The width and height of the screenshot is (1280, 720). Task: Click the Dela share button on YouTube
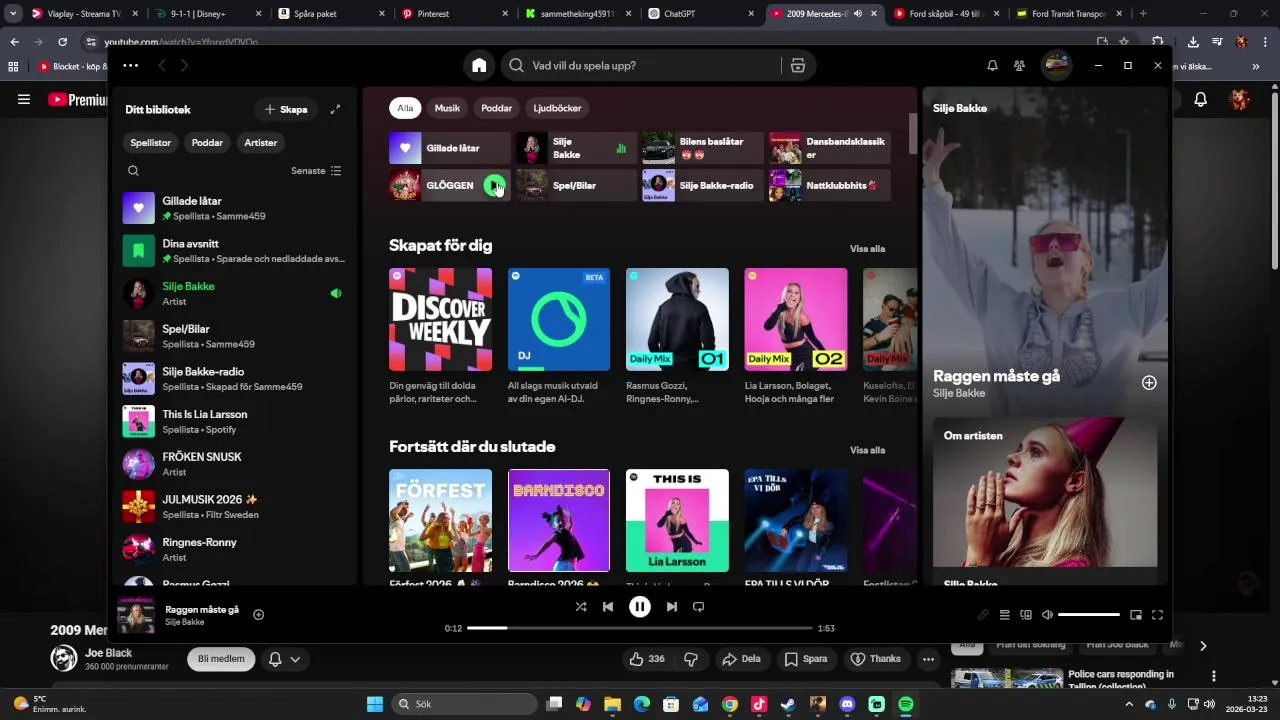point(741,659)
